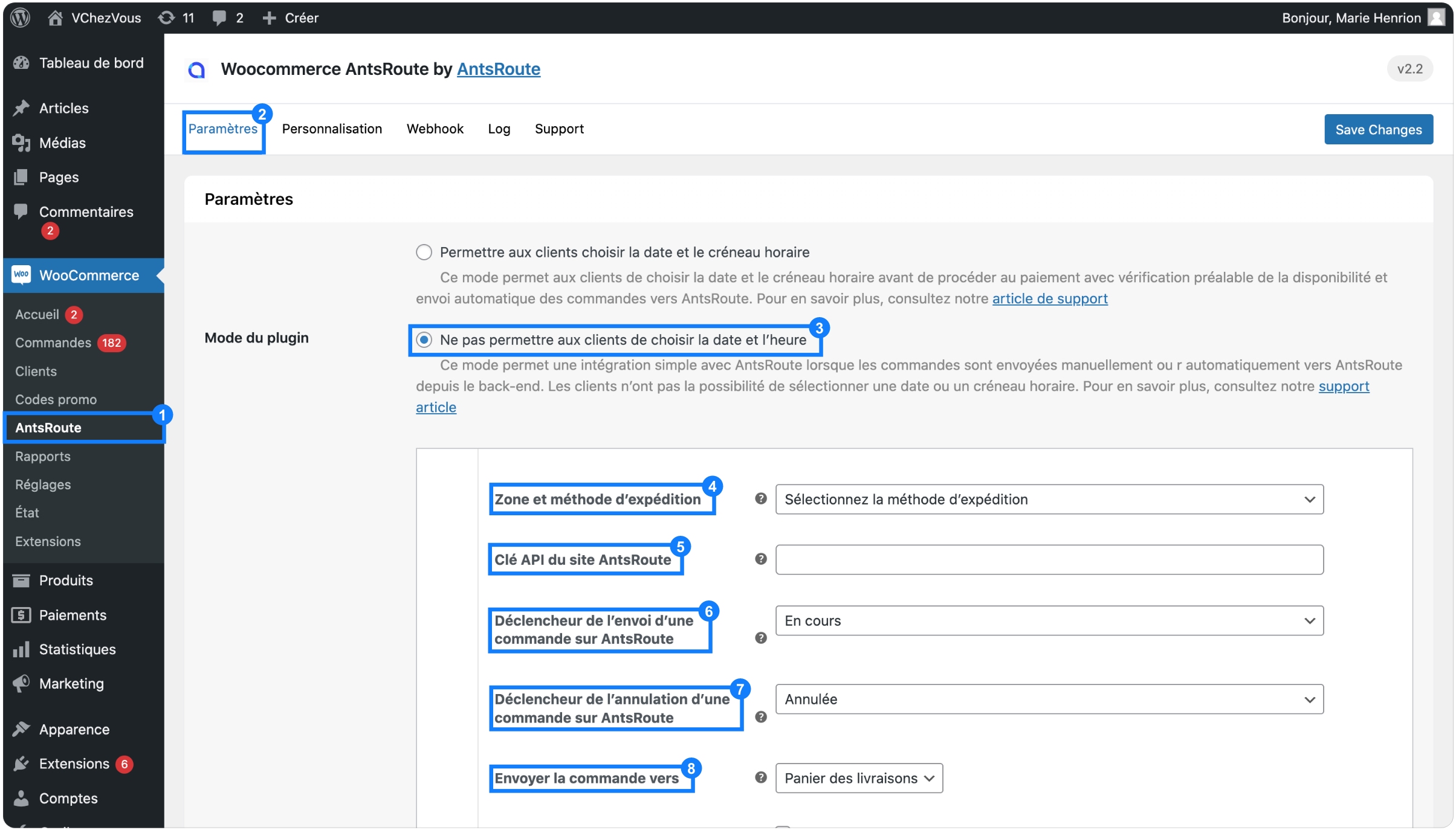The height and width of the screenshot is (830, 1456).
Task: Select 'Ne pas permettre aux clients' radio
Action: click(x=424, y=339)
